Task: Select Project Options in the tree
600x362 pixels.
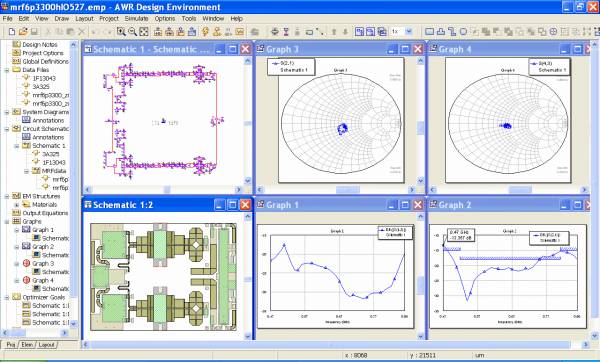Action: coord(43,53)
